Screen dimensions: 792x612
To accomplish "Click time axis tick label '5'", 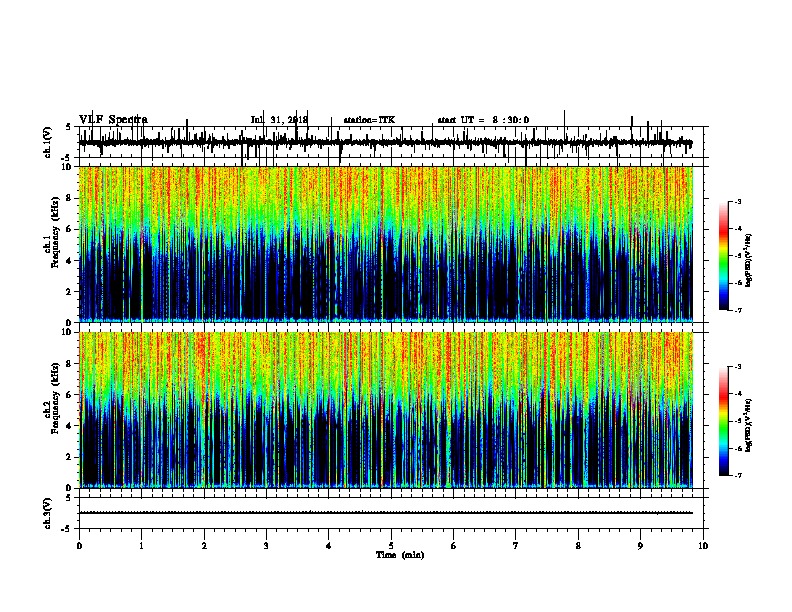I will point(391,546).
